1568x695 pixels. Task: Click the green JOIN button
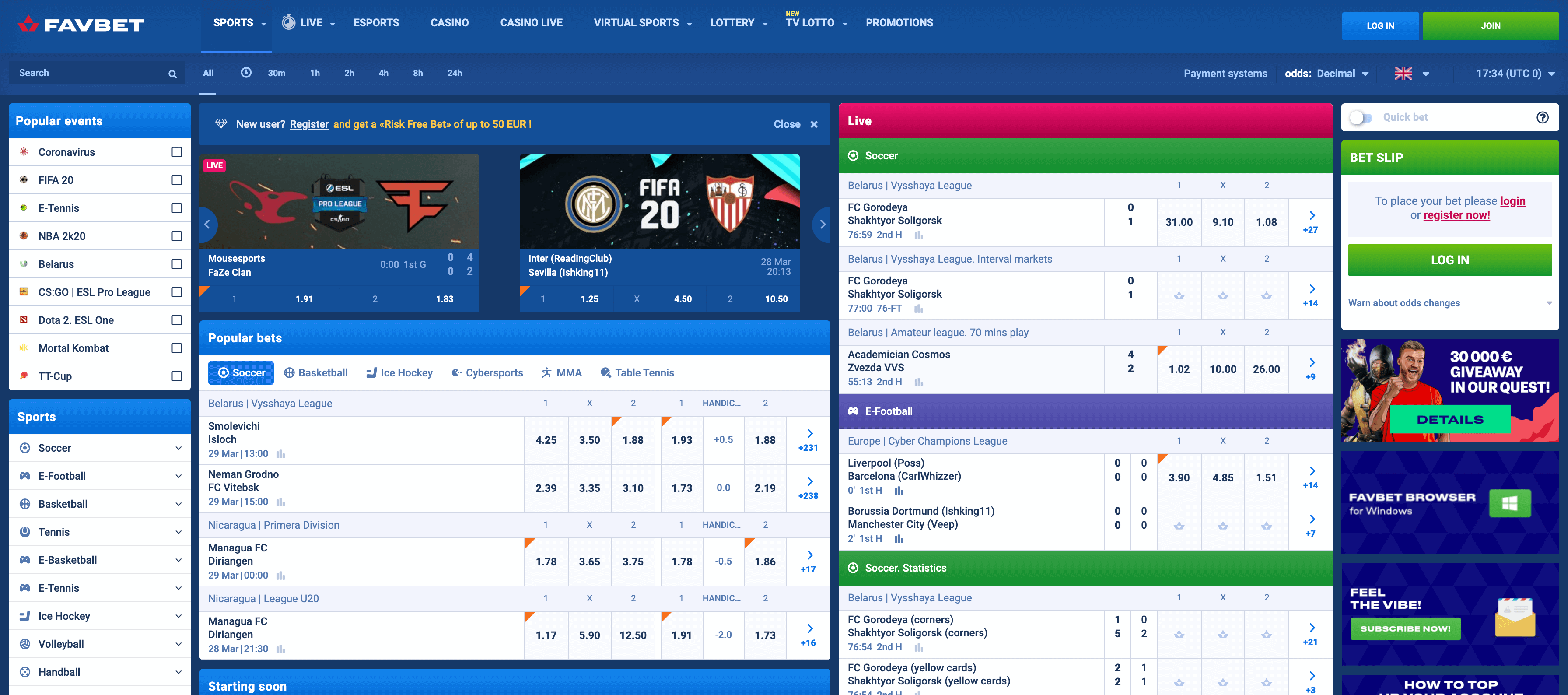(x=1490, y=25)
